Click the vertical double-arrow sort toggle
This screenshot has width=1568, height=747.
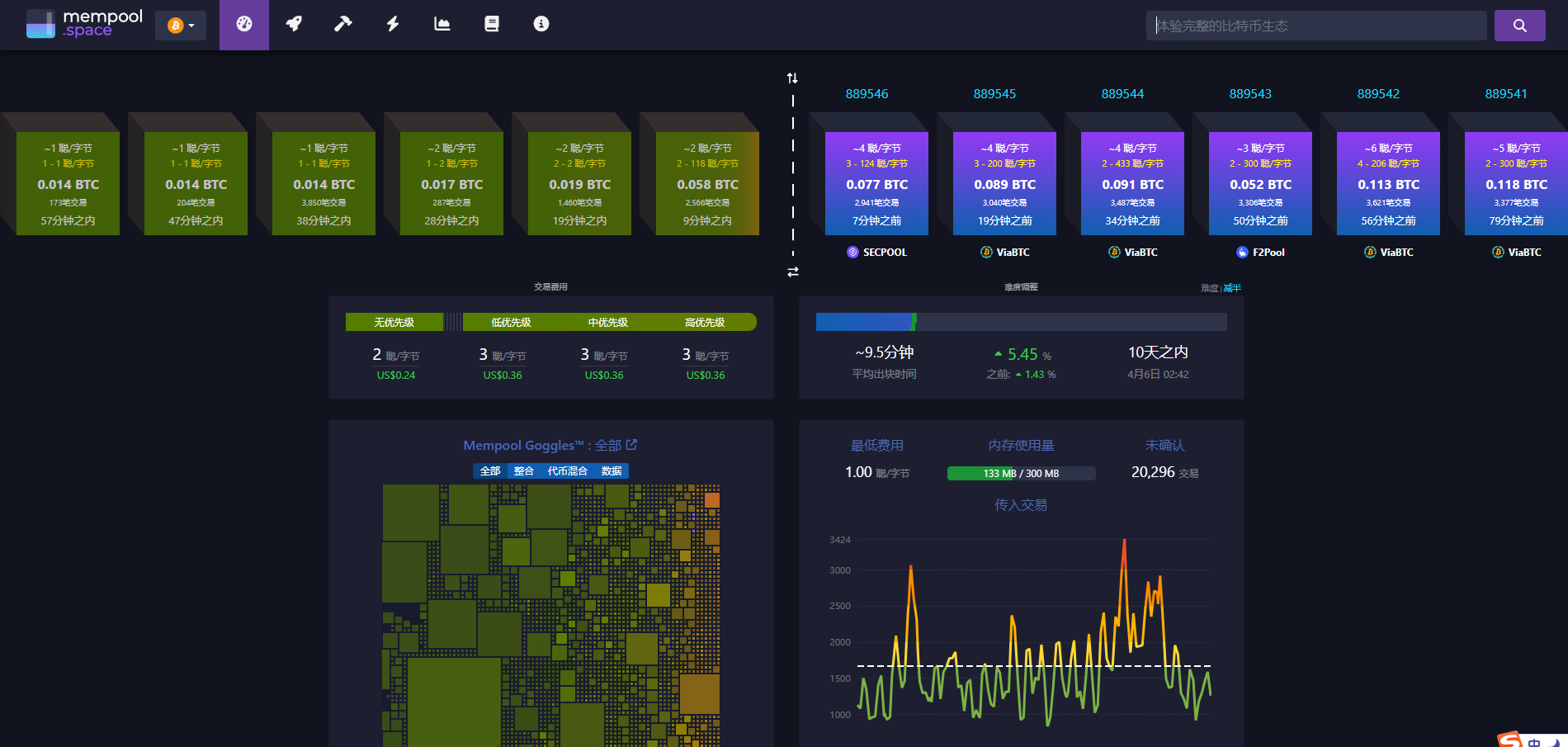(x=792, y=78)
